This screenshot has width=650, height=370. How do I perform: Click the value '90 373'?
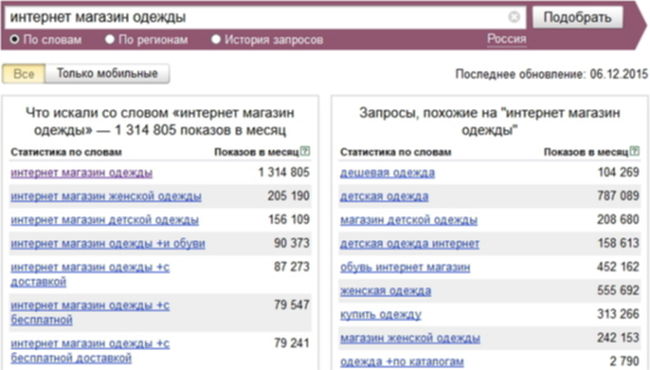point(292,243)
